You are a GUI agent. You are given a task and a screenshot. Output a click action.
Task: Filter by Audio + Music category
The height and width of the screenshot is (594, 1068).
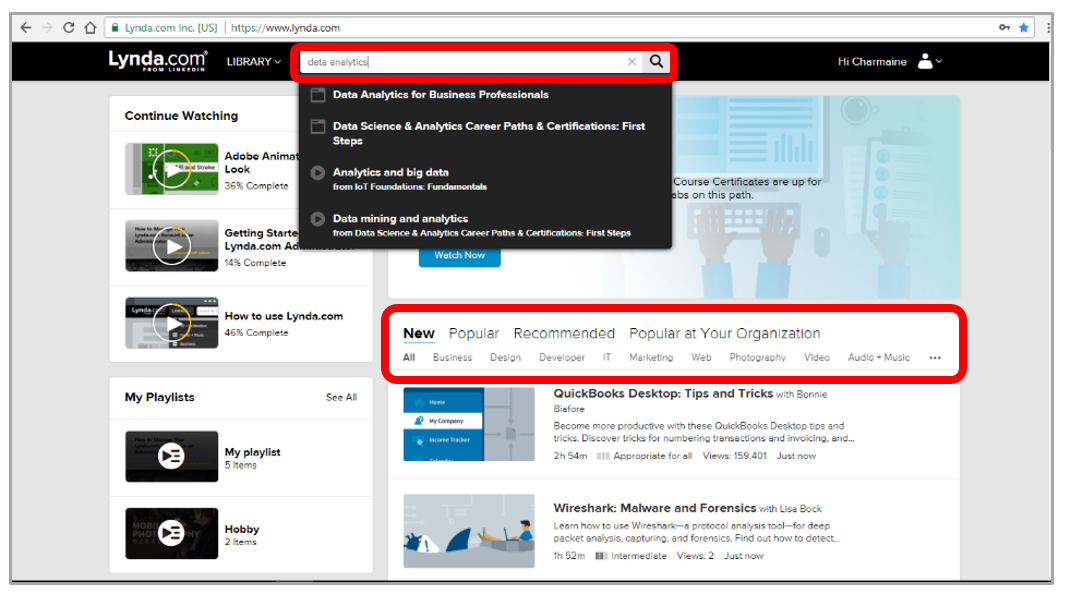pos(879,357)
